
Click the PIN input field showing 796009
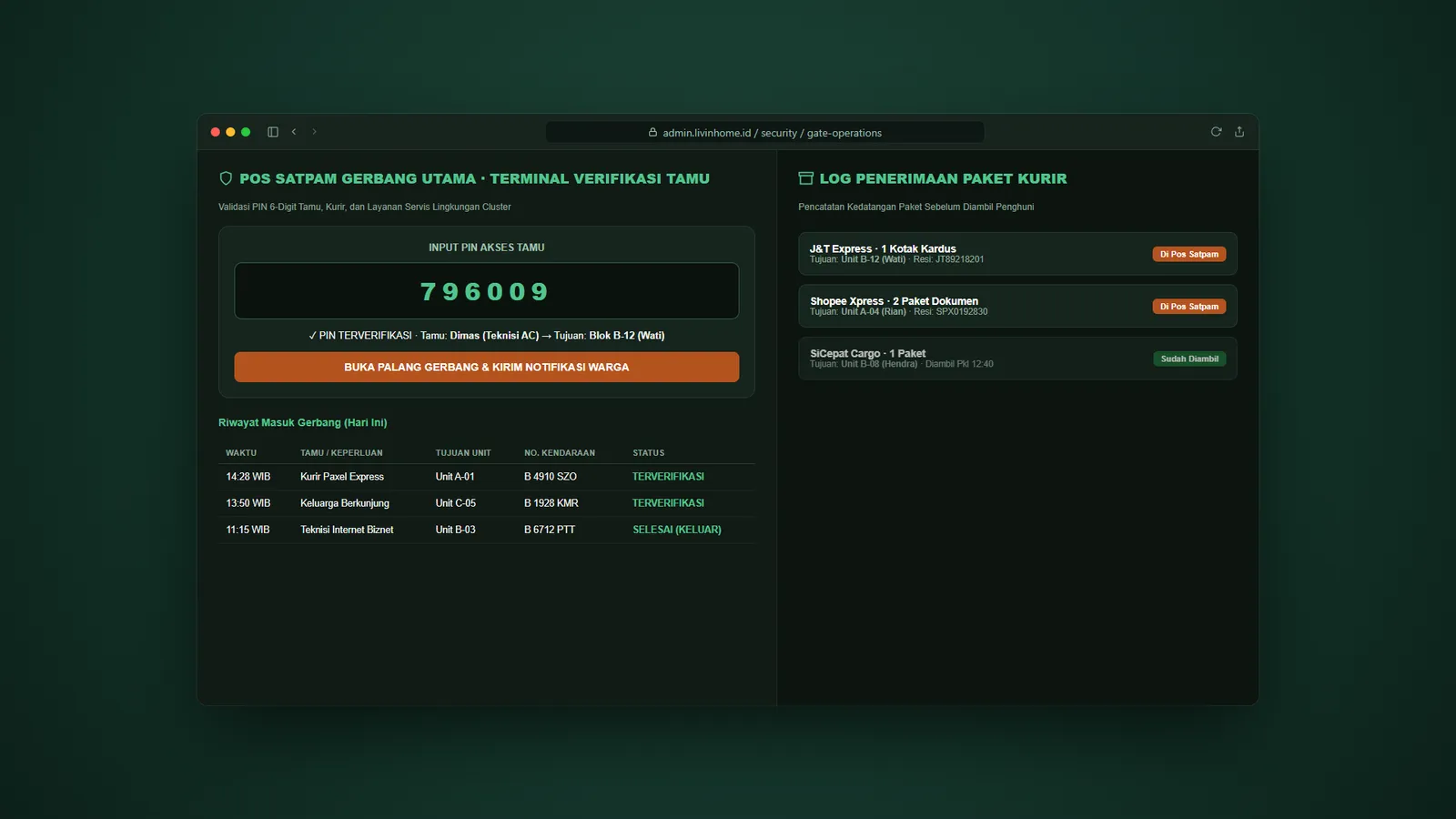(x=487, y=291)
